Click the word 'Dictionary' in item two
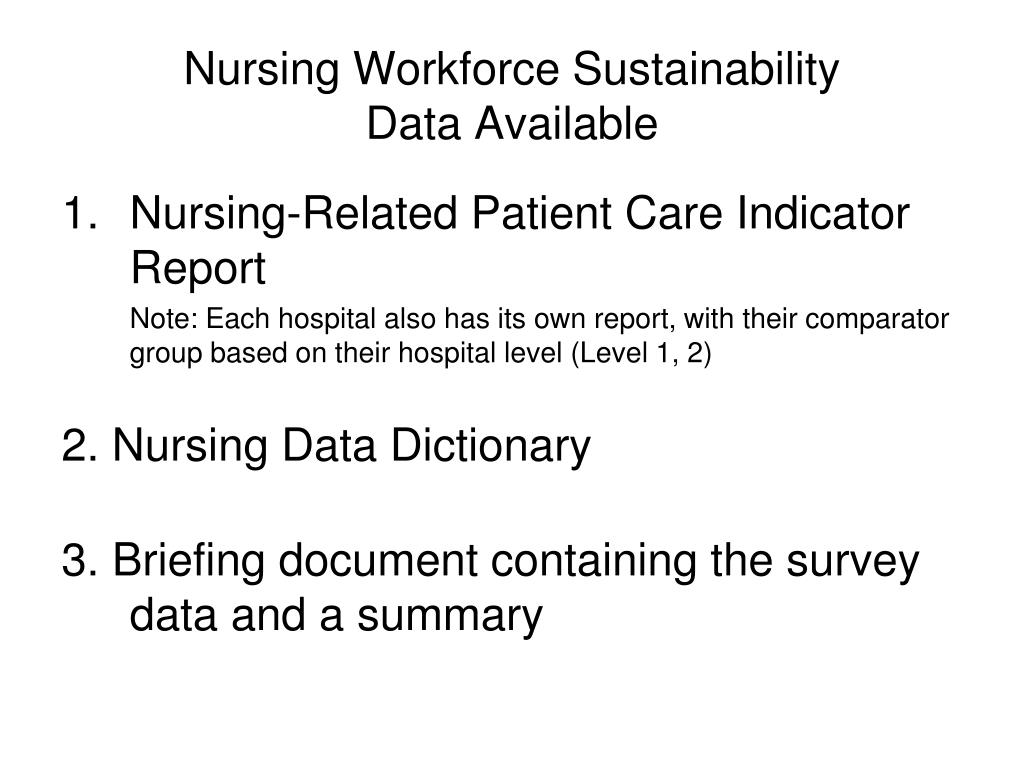 click(x=490, y=448)
